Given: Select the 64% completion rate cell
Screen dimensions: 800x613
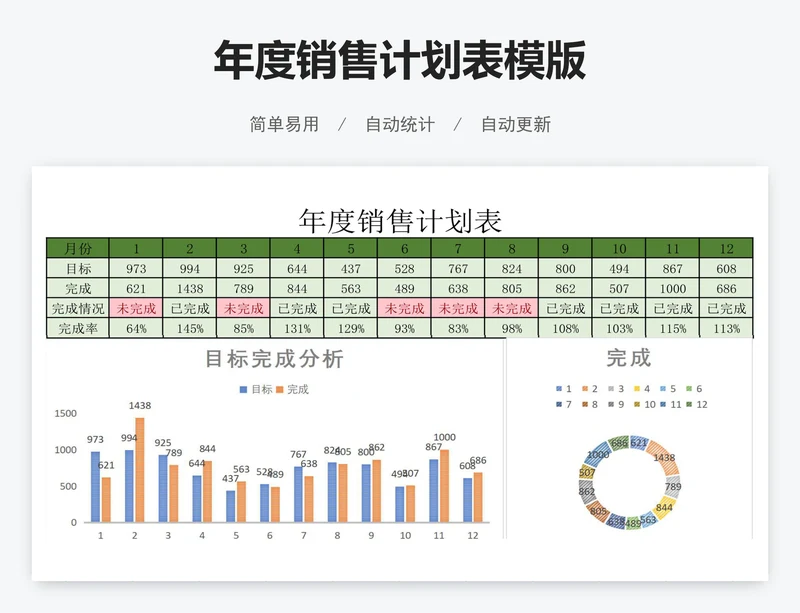Looking at the screenshot, I should click(136, 328).
